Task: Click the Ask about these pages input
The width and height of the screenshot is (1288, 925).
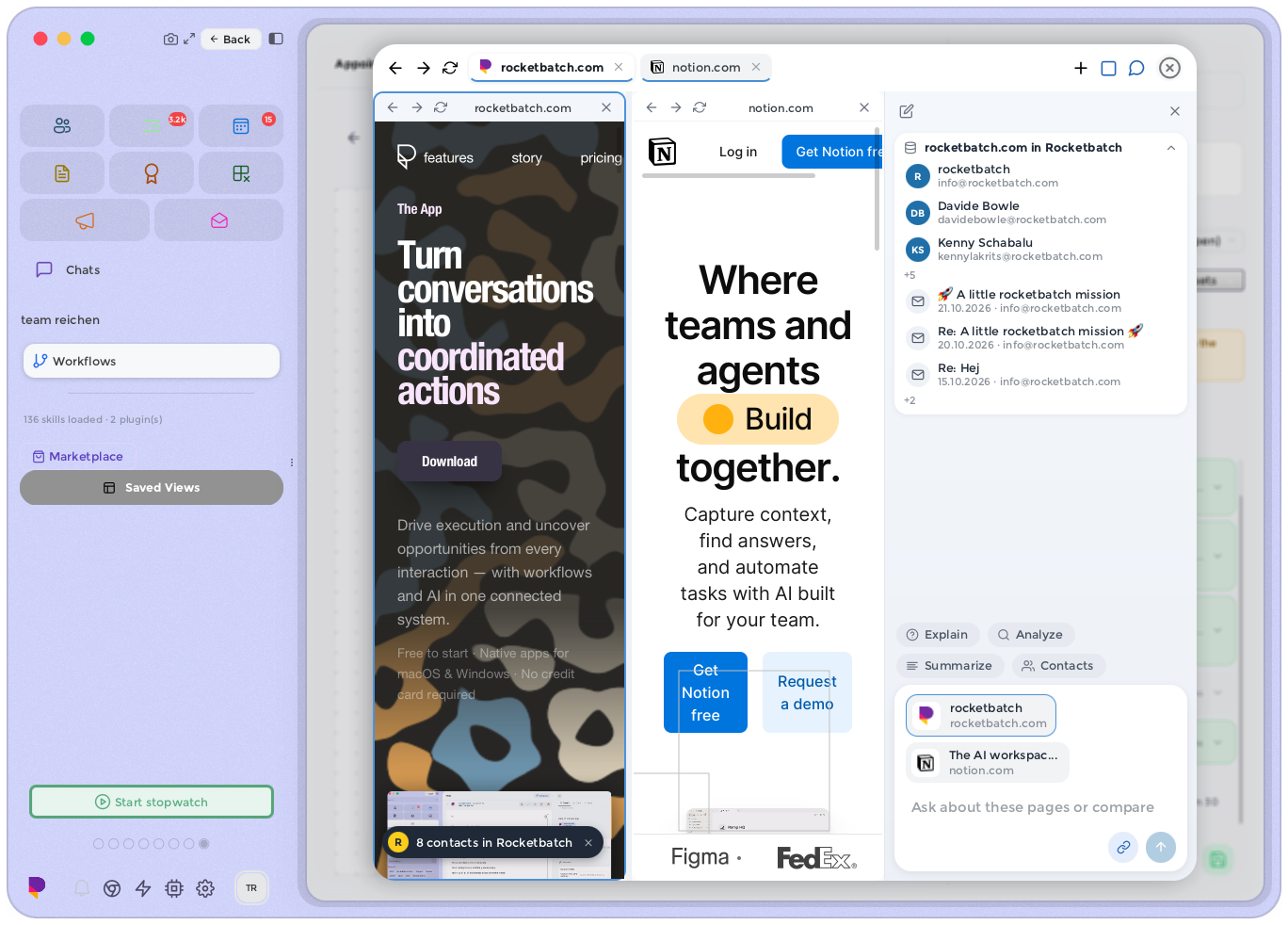Action: click(1033, 807)
